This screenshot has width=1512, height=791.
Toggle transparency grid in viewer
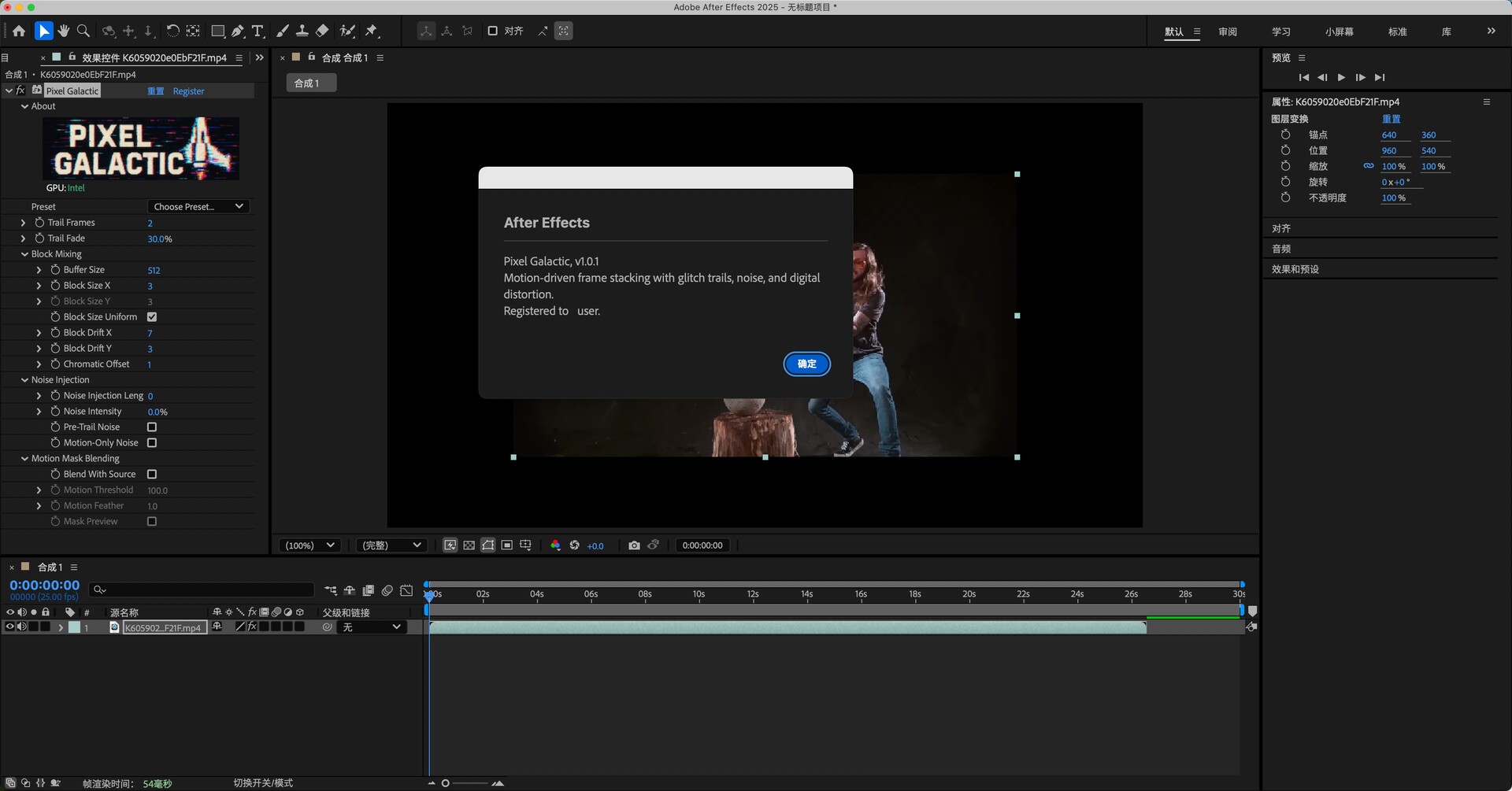(x=469, y=545)
